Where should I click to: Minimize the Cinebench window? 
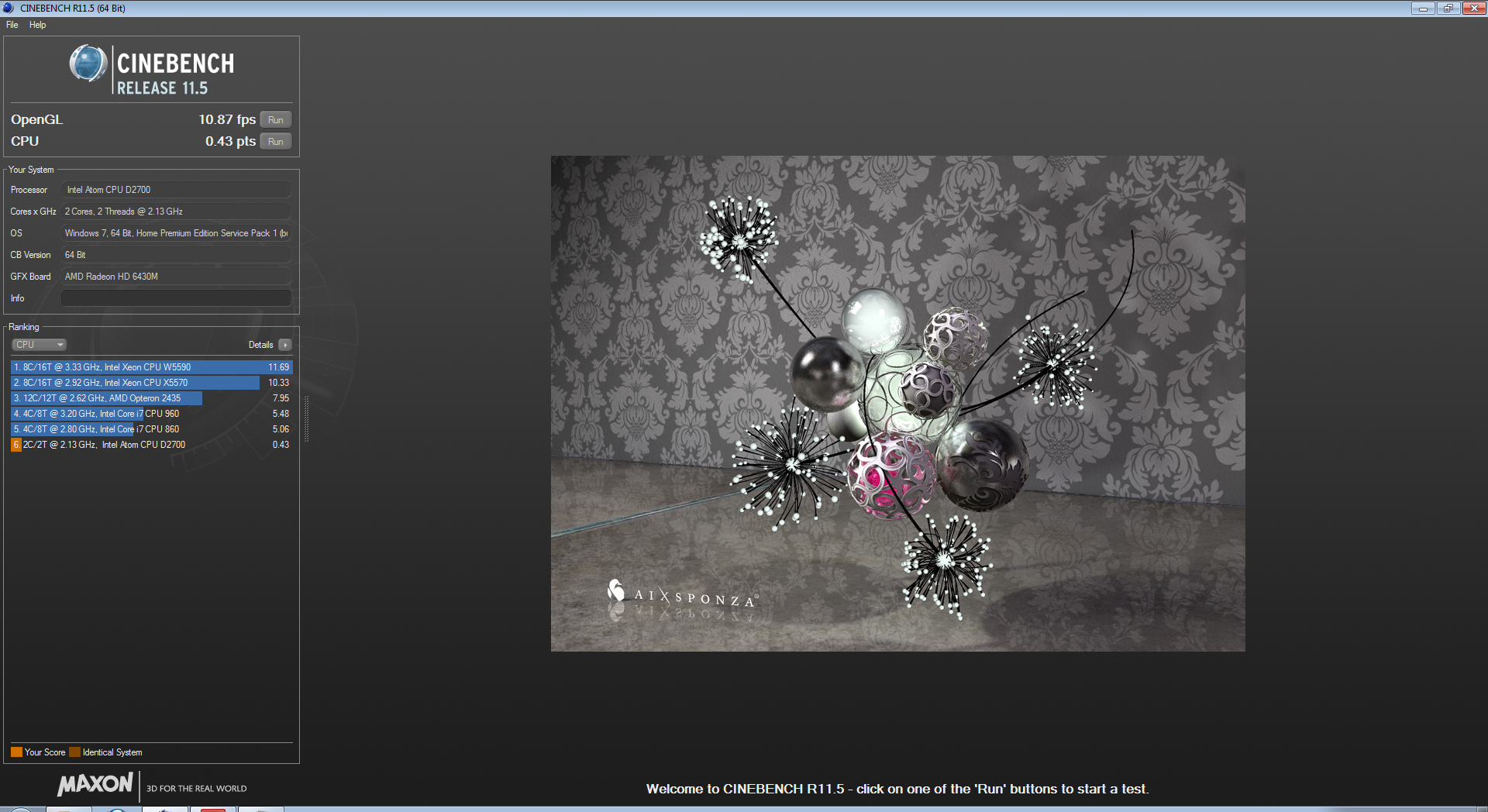point(1423,9)
